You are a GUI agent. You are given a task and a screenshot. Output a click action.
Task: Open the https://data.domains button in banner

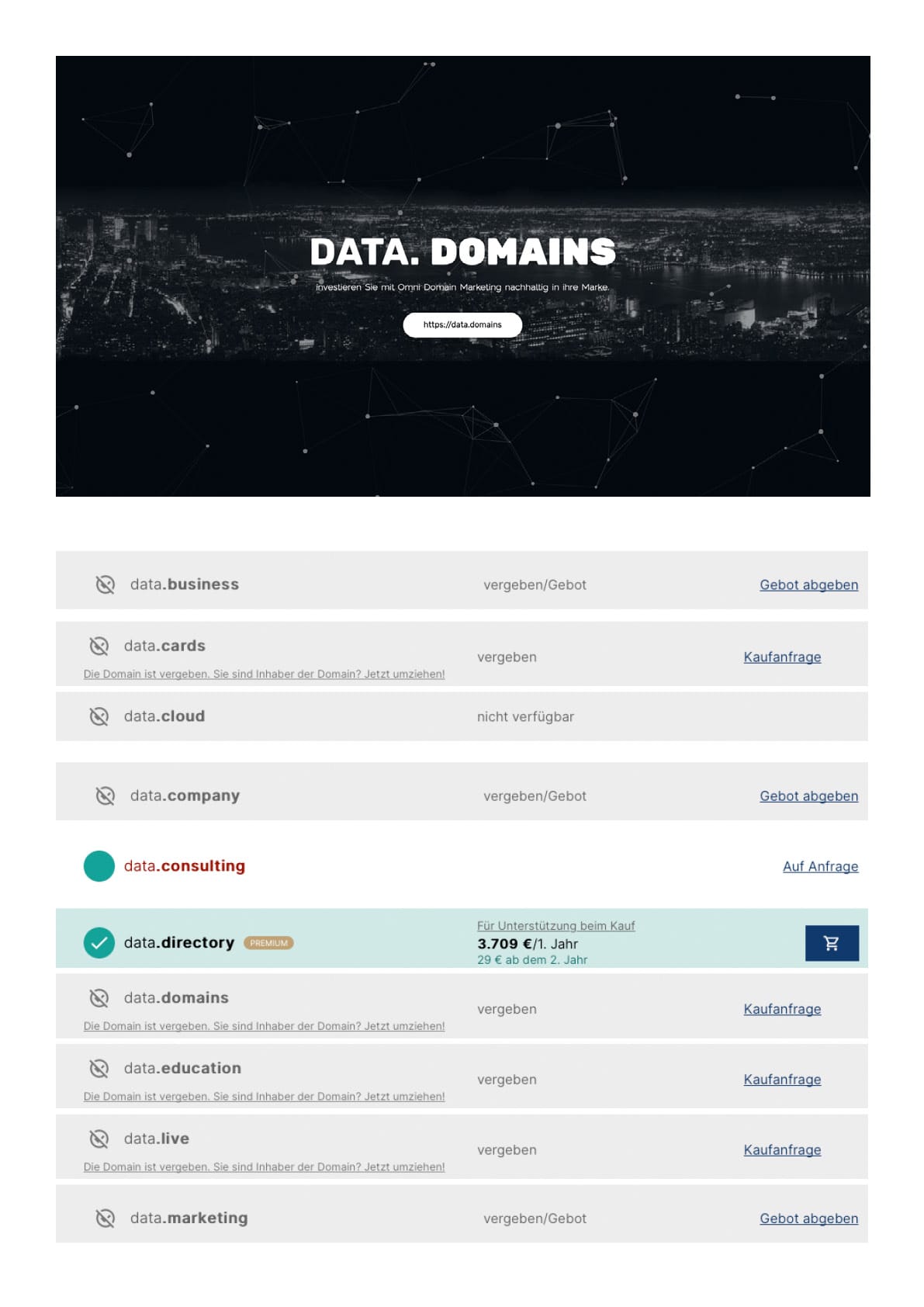[462, 324]
